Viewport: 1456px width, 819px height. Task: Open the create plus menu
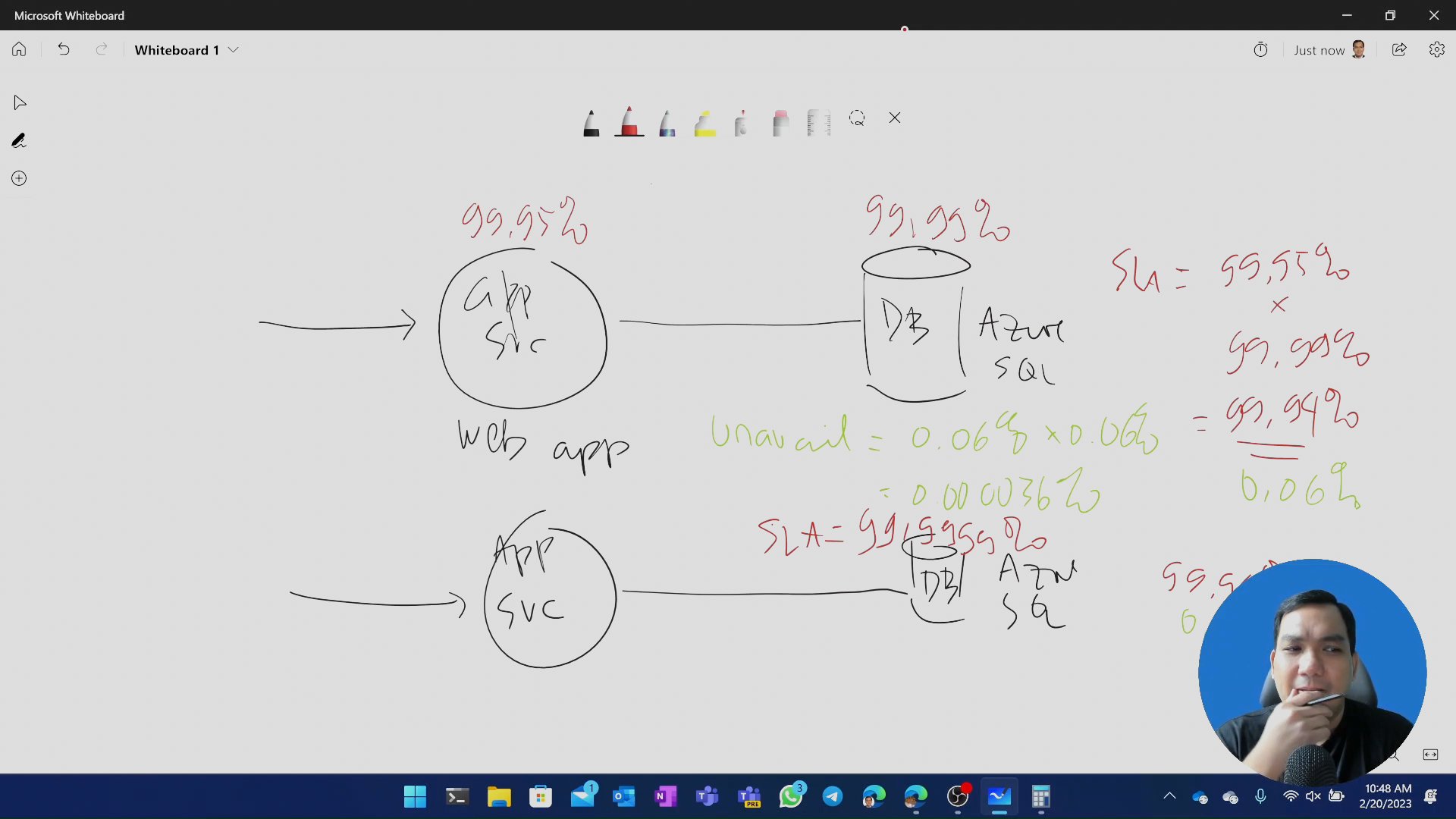click(19, 178)
